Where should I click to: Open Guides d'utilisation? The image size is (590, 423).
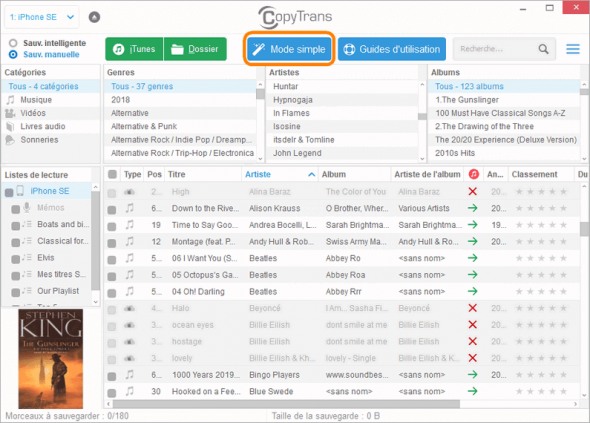click(392, 49)
